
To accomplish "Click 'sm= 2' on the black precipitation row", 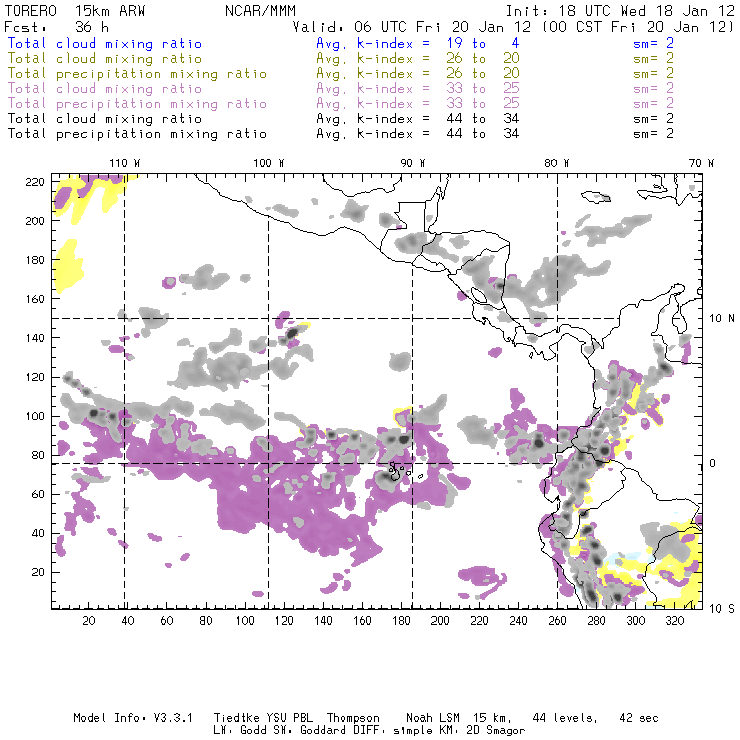I will point(653,134).
